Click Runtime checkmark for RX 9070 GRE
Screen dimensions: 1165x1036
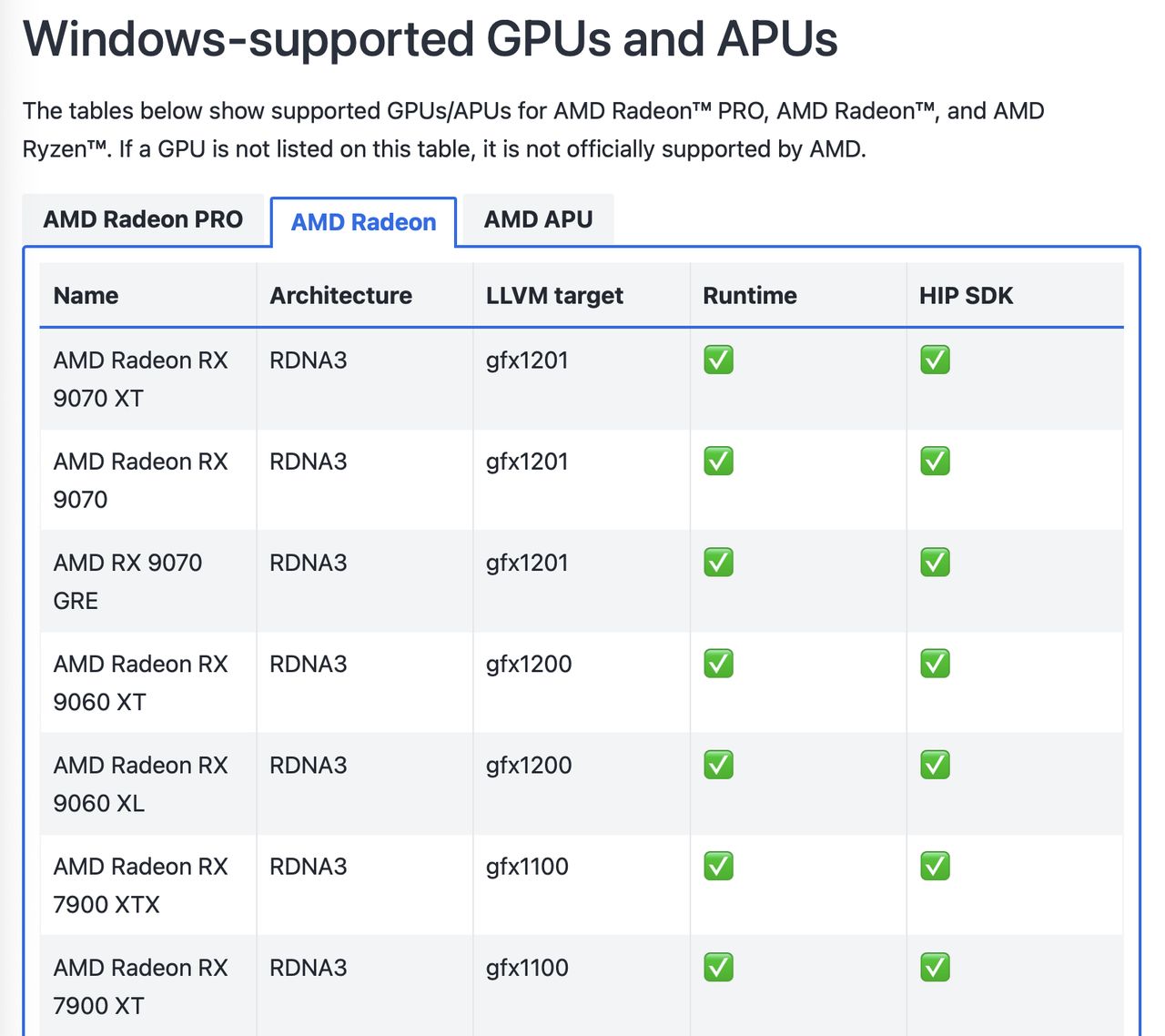pos(718,562)
